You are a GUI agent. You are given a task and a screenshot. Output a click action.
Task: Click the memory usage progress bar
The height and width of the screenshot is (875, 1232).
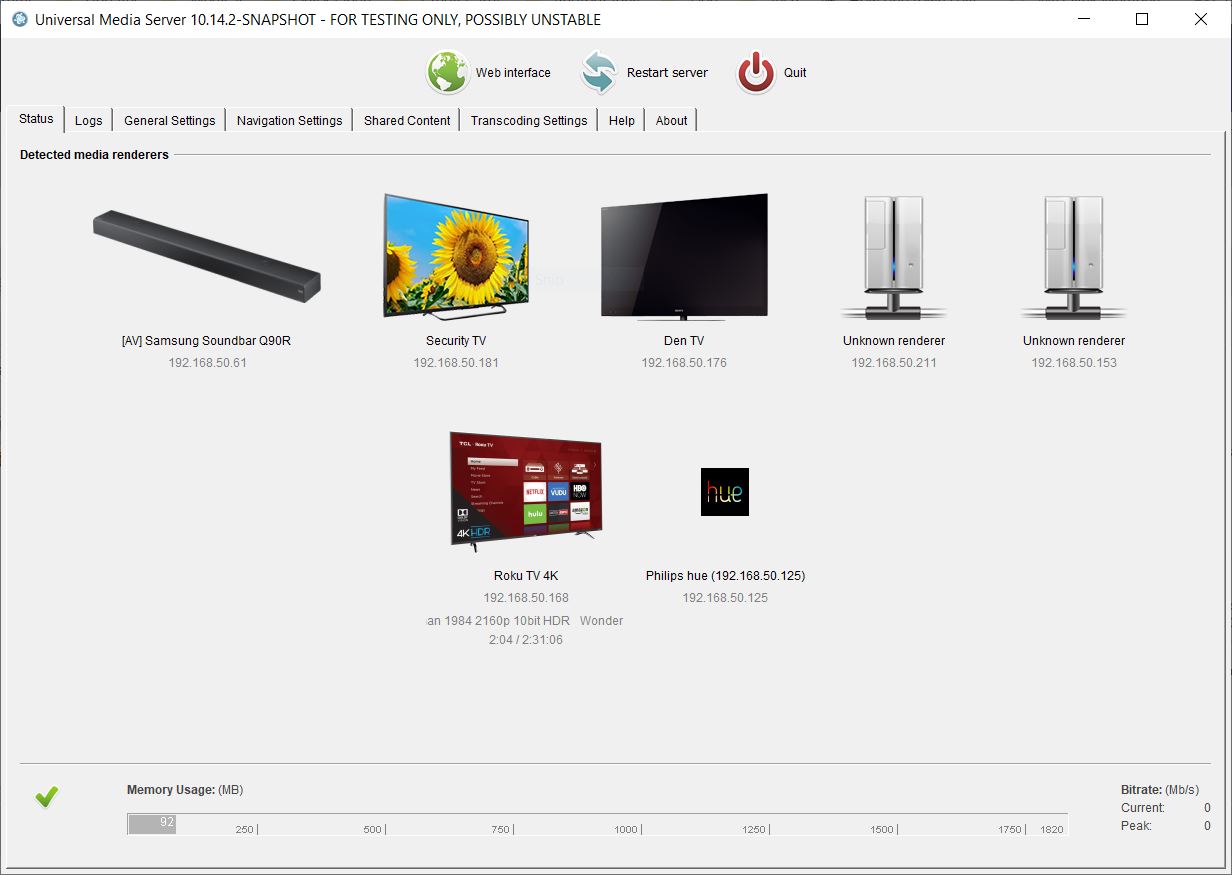coord(598,824)
